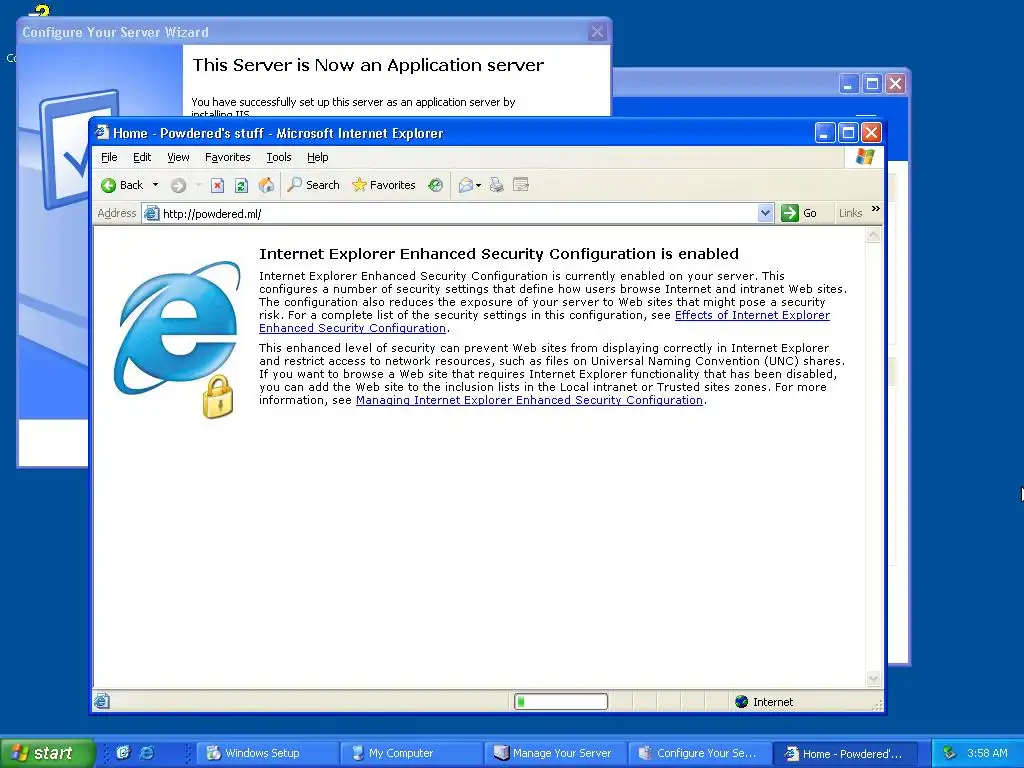Viewport: 1024px width, 768px height.
Task: Click the Forward arrow icon in toolbar
Action: point(178,185)
